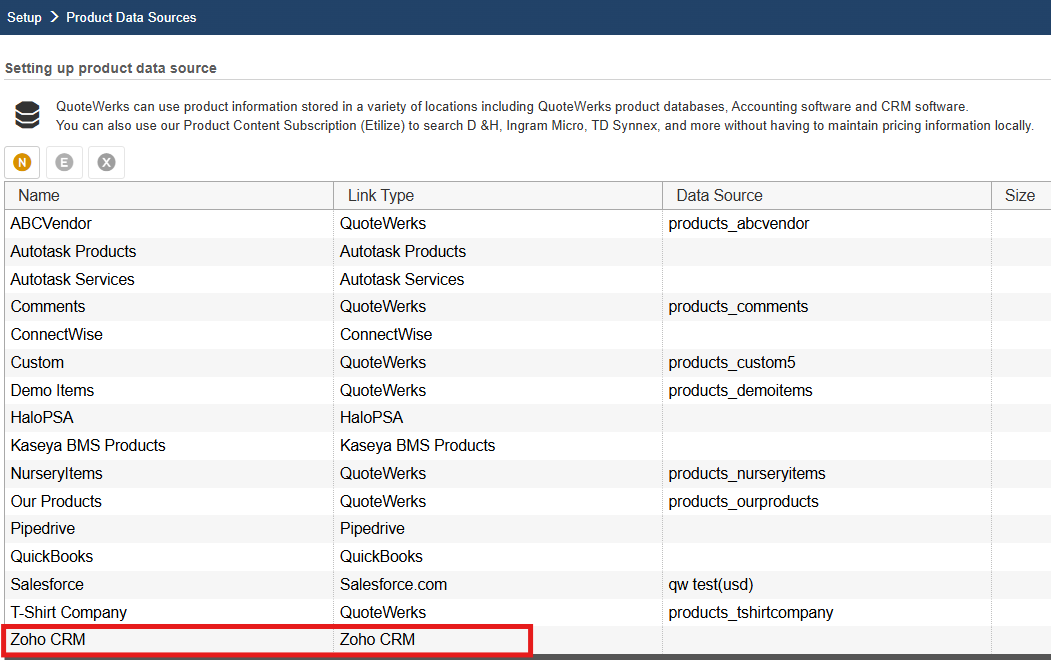The width and height of the screenshot is (1051, 660).
Task: Choose the HaloPSA data source row
Action: (x=42, y=418)
